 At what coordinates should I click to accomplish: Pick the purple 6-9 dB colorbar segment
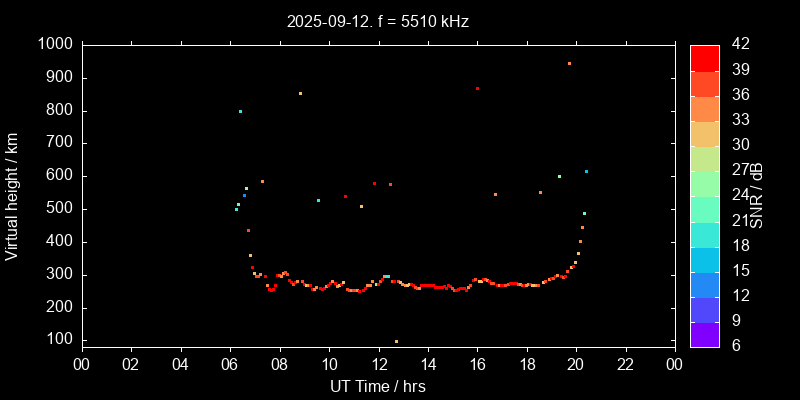704,334
